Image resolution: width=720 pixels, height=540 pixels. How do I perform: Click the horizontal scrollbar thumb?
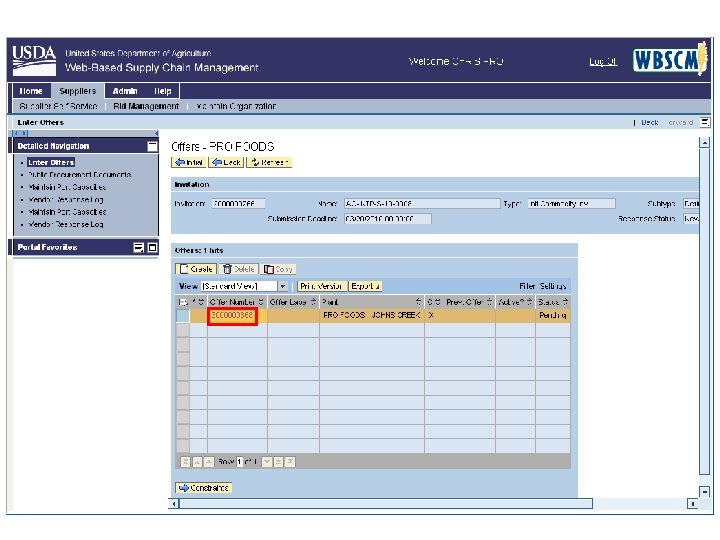tap(386, 504)
